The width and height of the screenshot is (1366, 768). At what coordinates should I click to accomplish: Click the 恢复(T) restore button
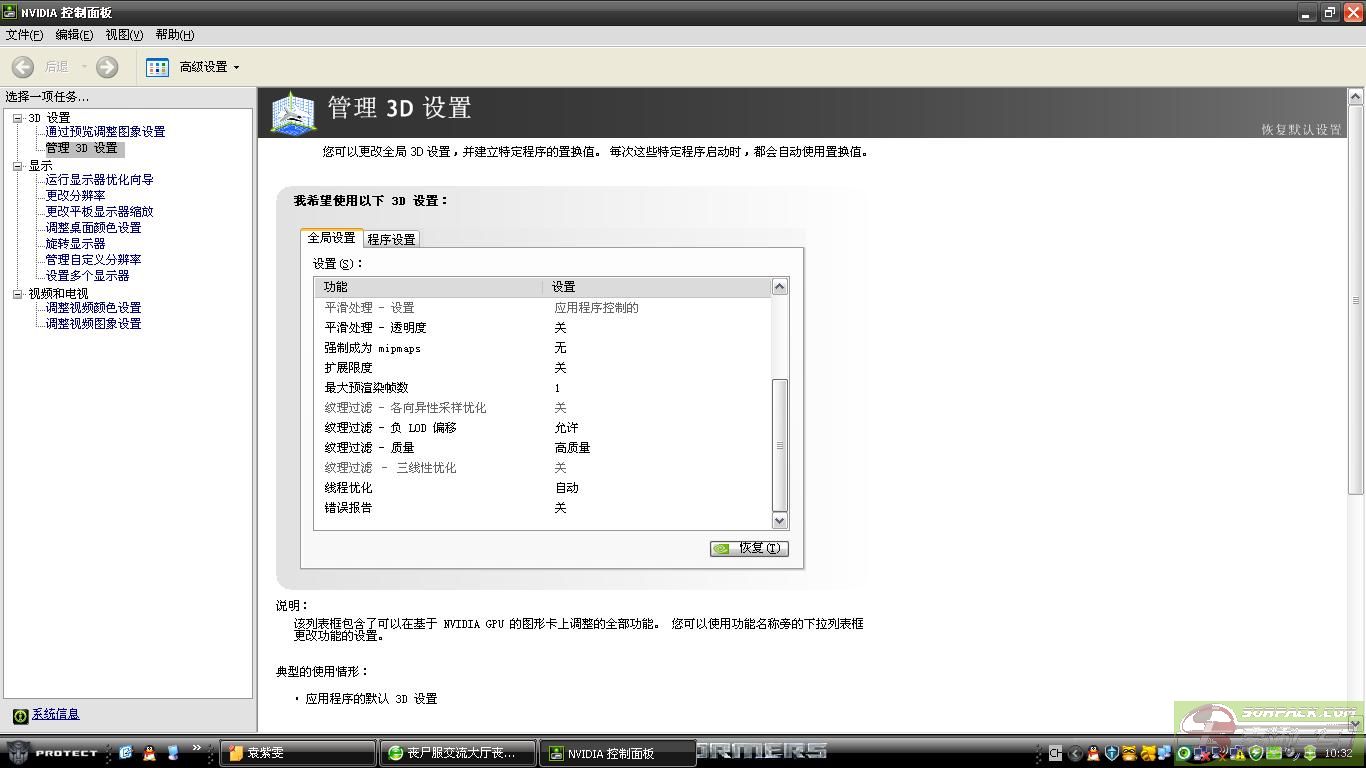click(749, 548)
